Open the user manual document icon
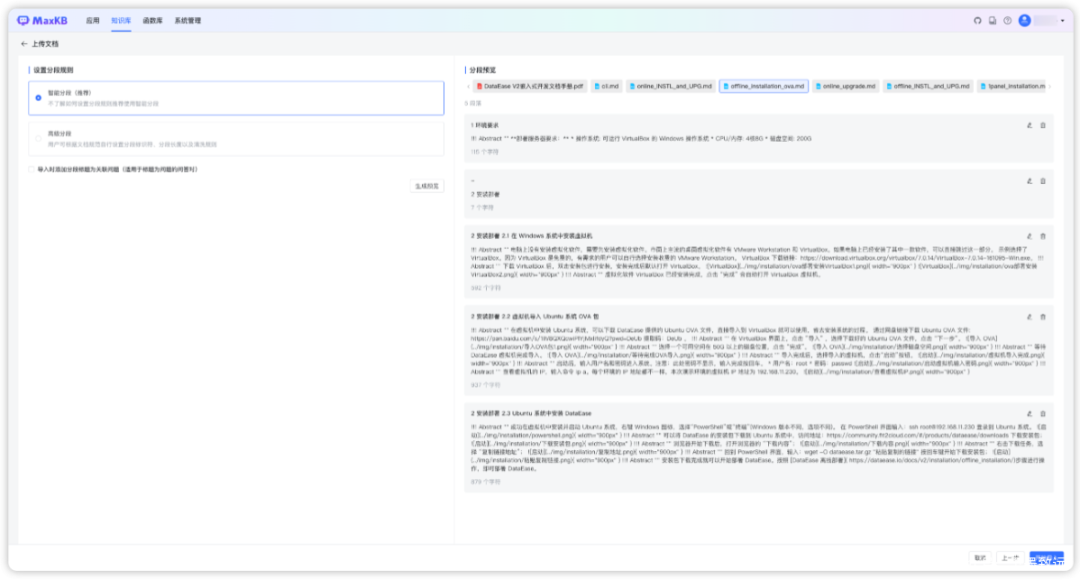1080x580 pixels. 993,21
